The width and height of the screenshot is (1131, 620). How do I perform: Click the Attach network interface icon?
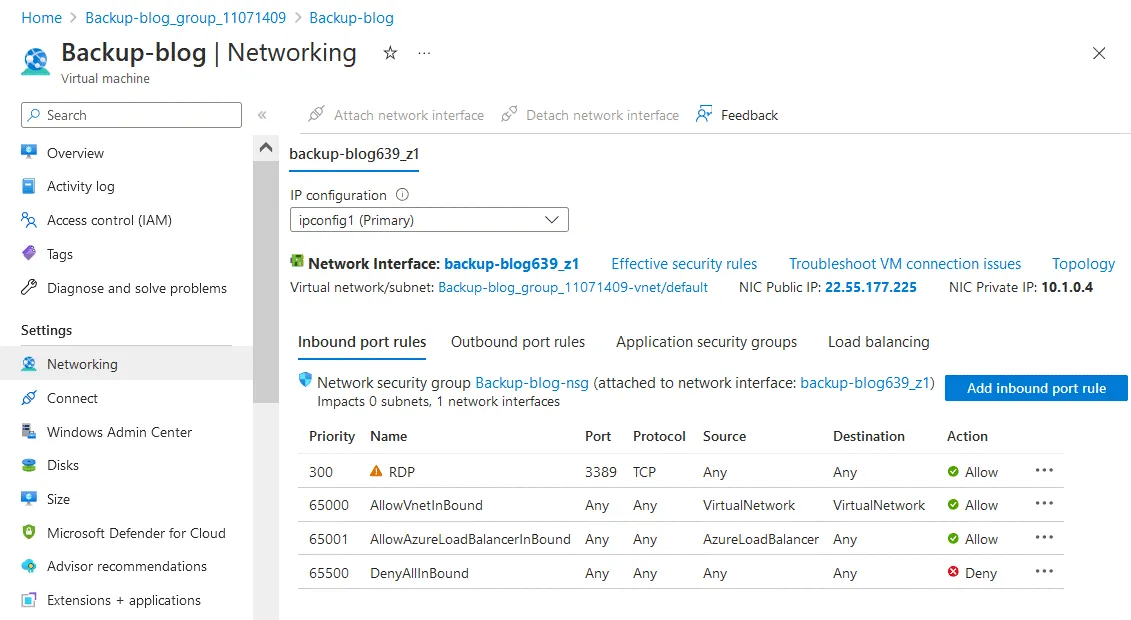click(x=316, y=114)
